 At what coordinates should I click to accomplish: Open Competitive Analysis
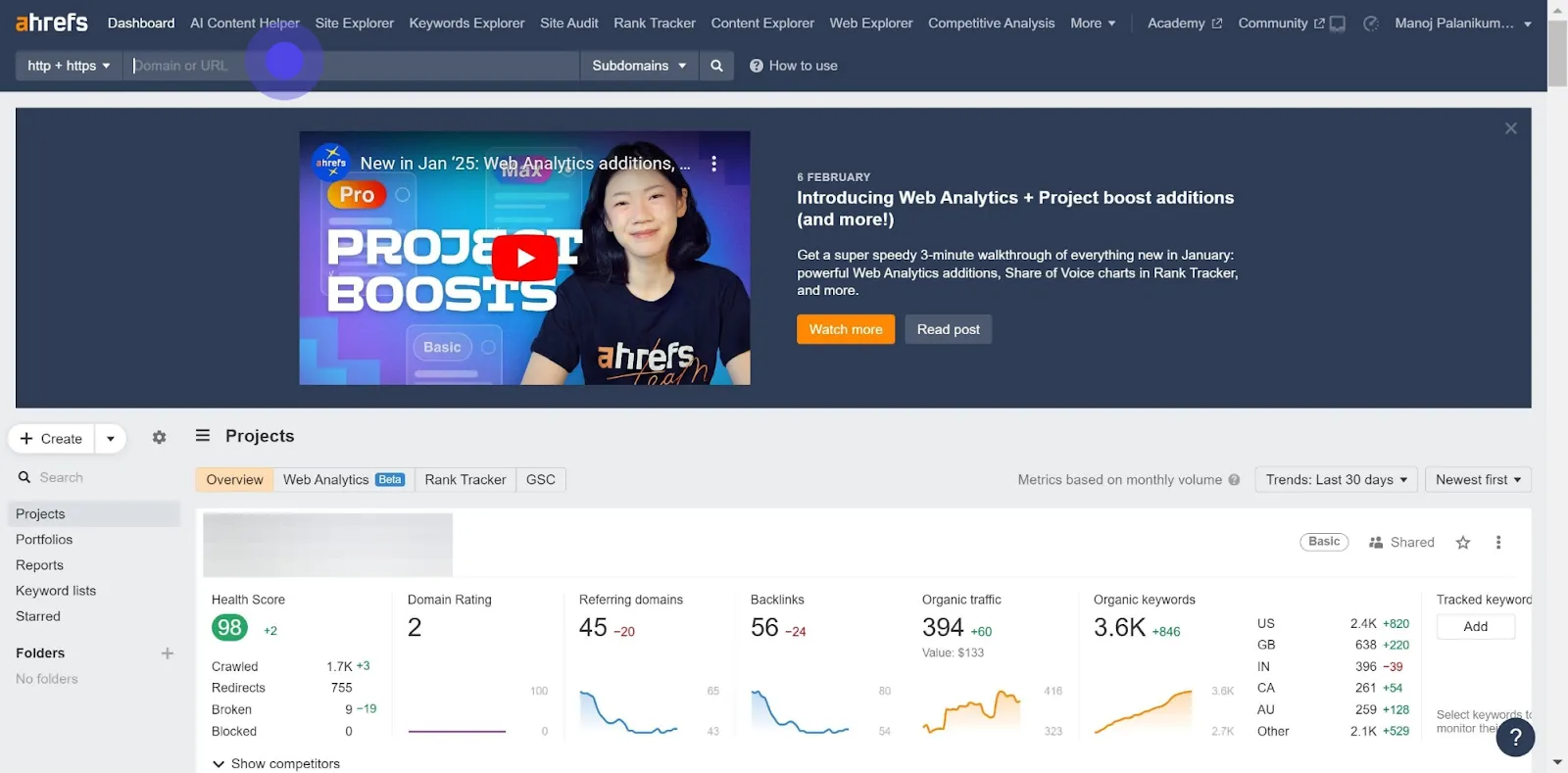pos(992,24)
